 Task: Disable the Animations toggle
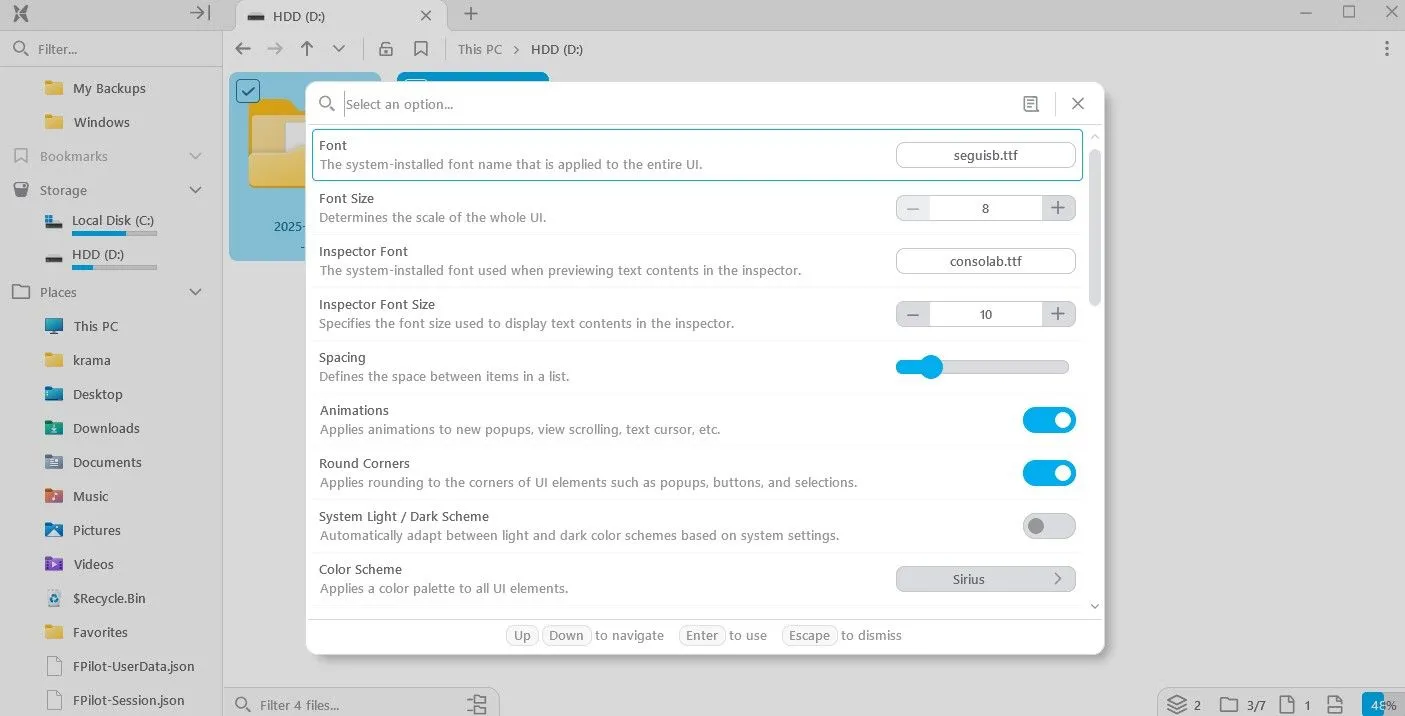click(x=1048, y=420)
